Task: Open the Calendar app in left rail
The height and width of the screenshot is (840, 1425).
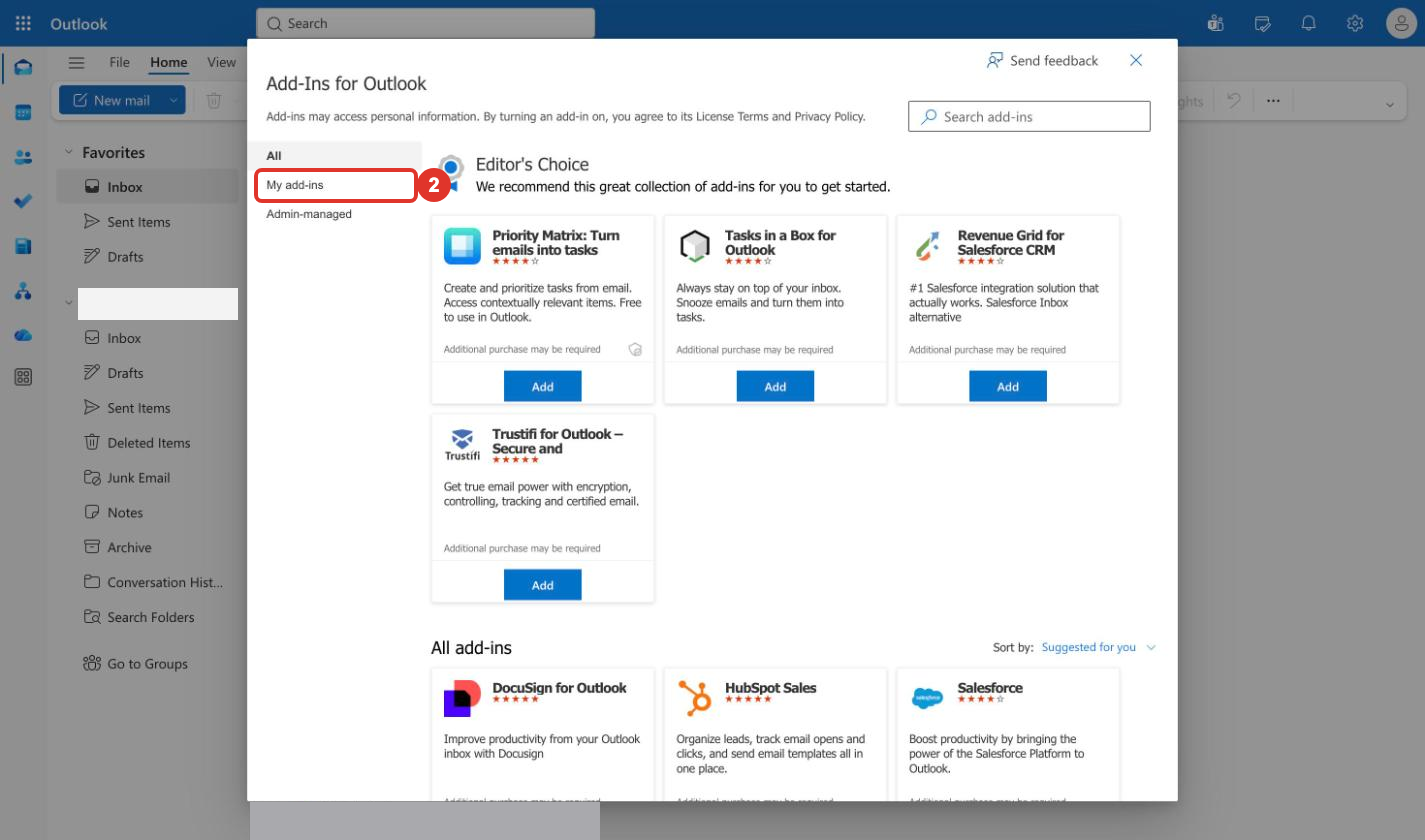Action: (23, 112)
